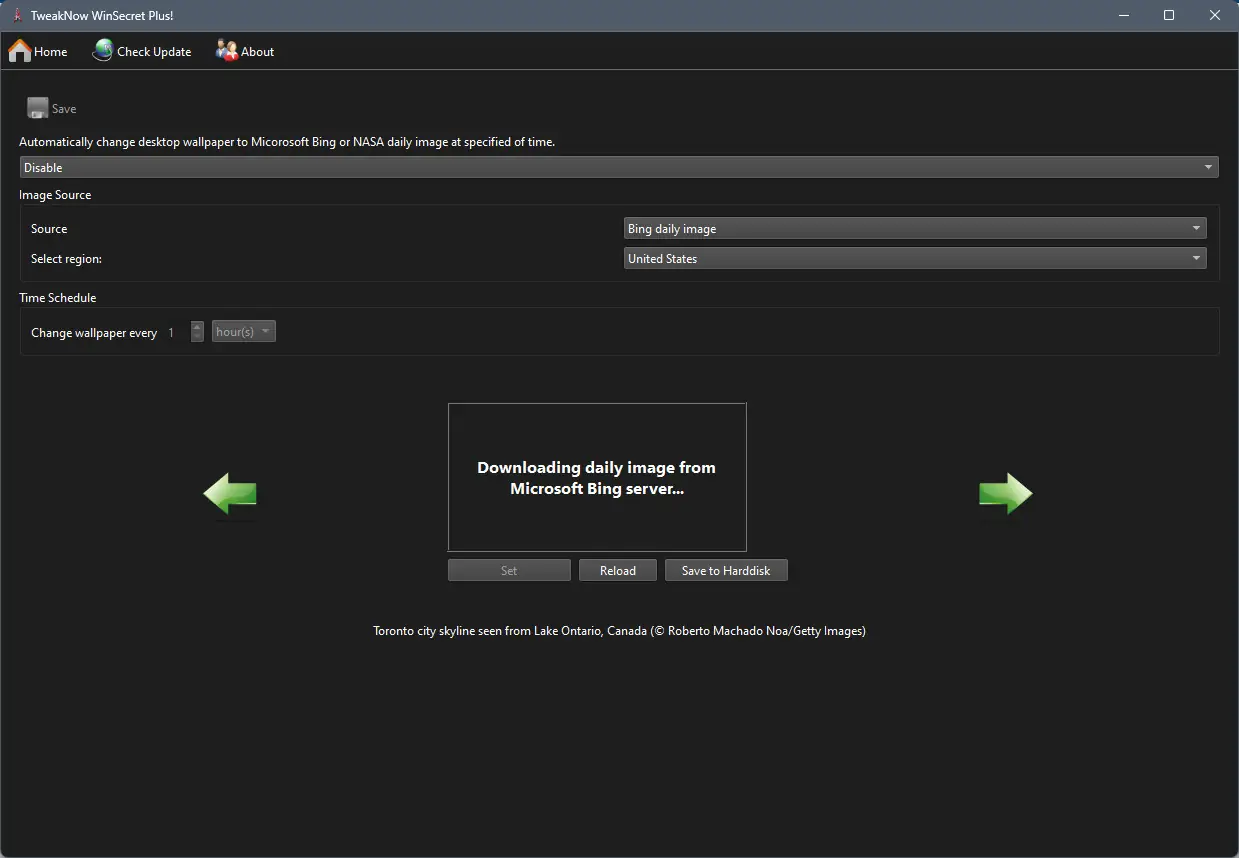
Task: Click the Image Source section heading
Action: (x=55, y=195)
